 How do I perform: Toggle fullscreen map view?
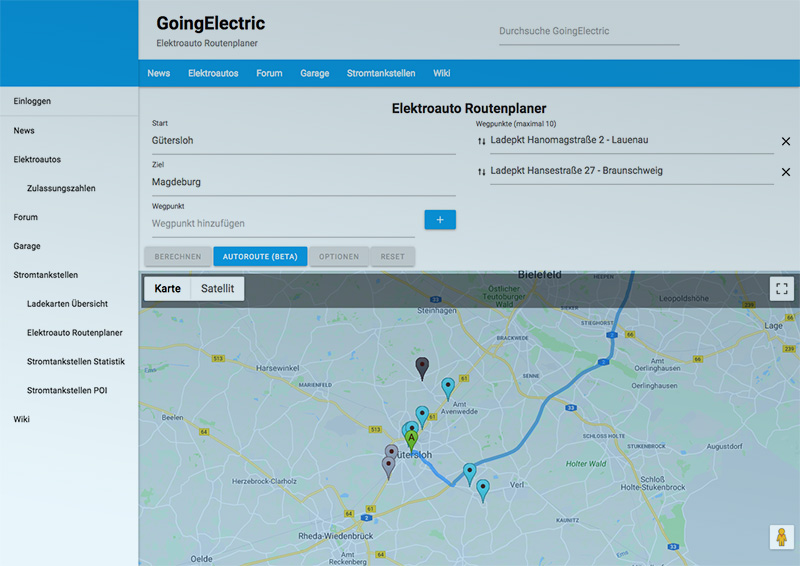781,289
